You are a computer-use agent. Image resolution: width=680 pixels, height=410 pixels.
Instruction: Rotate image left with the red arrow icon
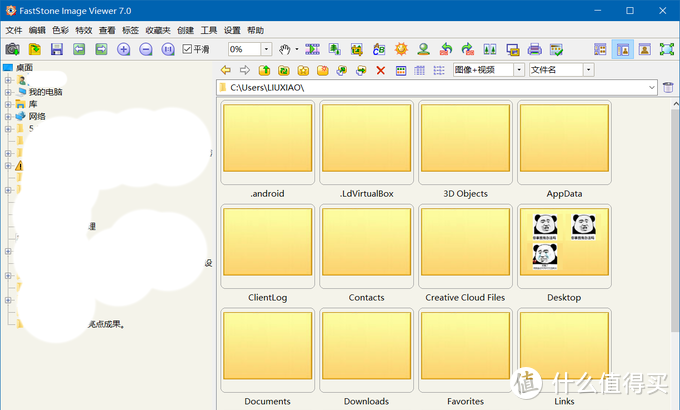[445, 49]
